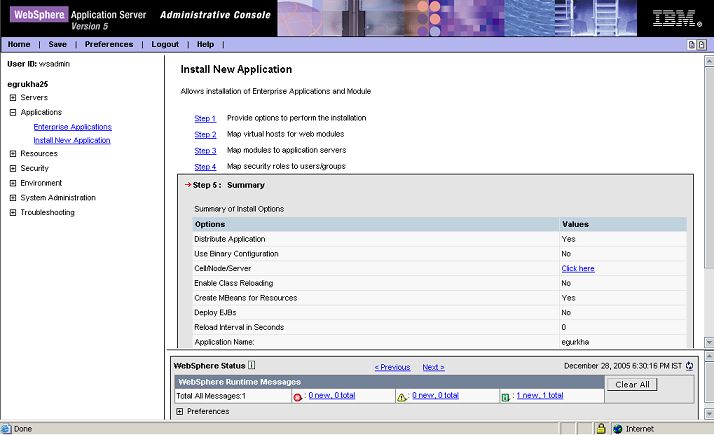This screenshot has width=714, height=435.
Task: Click the second page icon in the menu bar
Action: [701, 45]
